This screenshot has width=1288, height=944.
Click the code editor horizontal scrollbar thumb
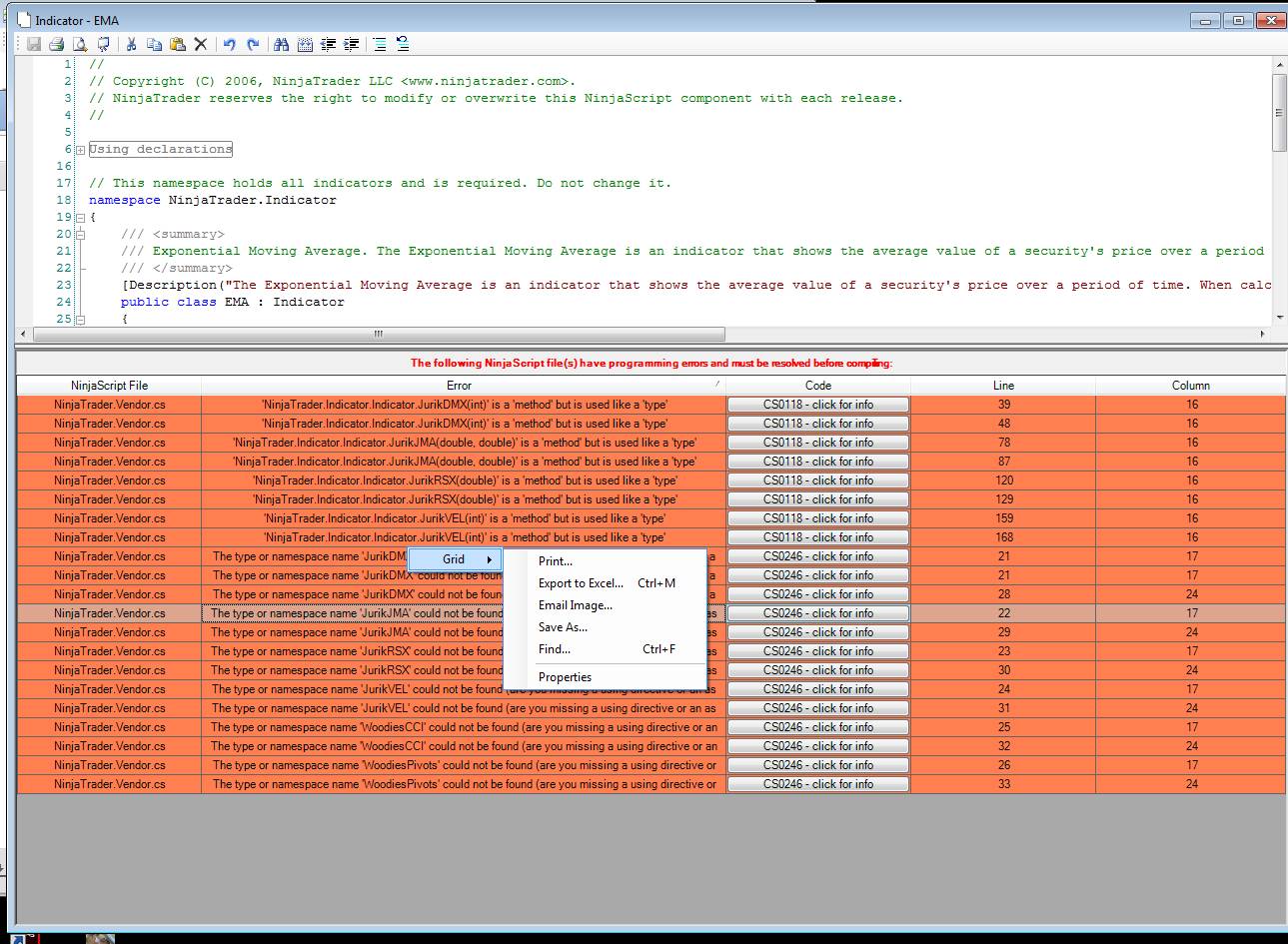click(x=379, y=335)
